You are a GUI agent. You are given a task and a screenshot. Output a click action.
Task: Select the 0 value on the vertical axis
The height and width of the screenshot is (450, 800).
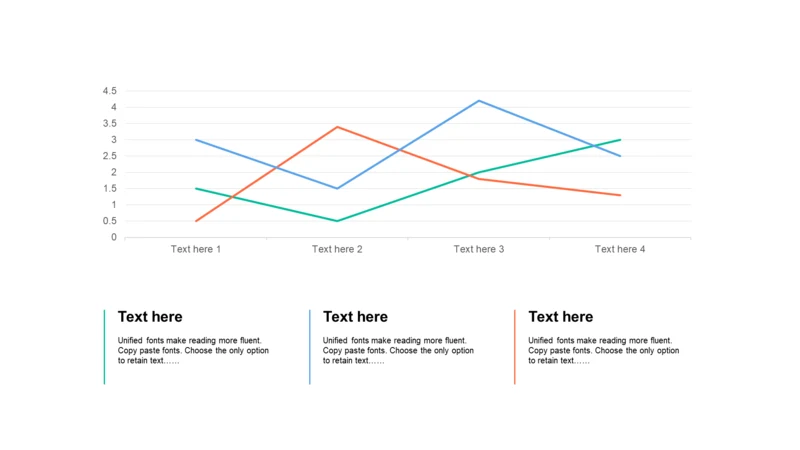point(114,237)
